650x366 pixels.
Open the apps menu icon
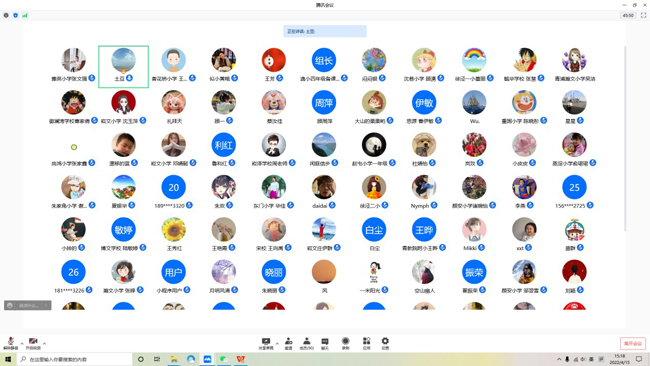click(366, 343)
